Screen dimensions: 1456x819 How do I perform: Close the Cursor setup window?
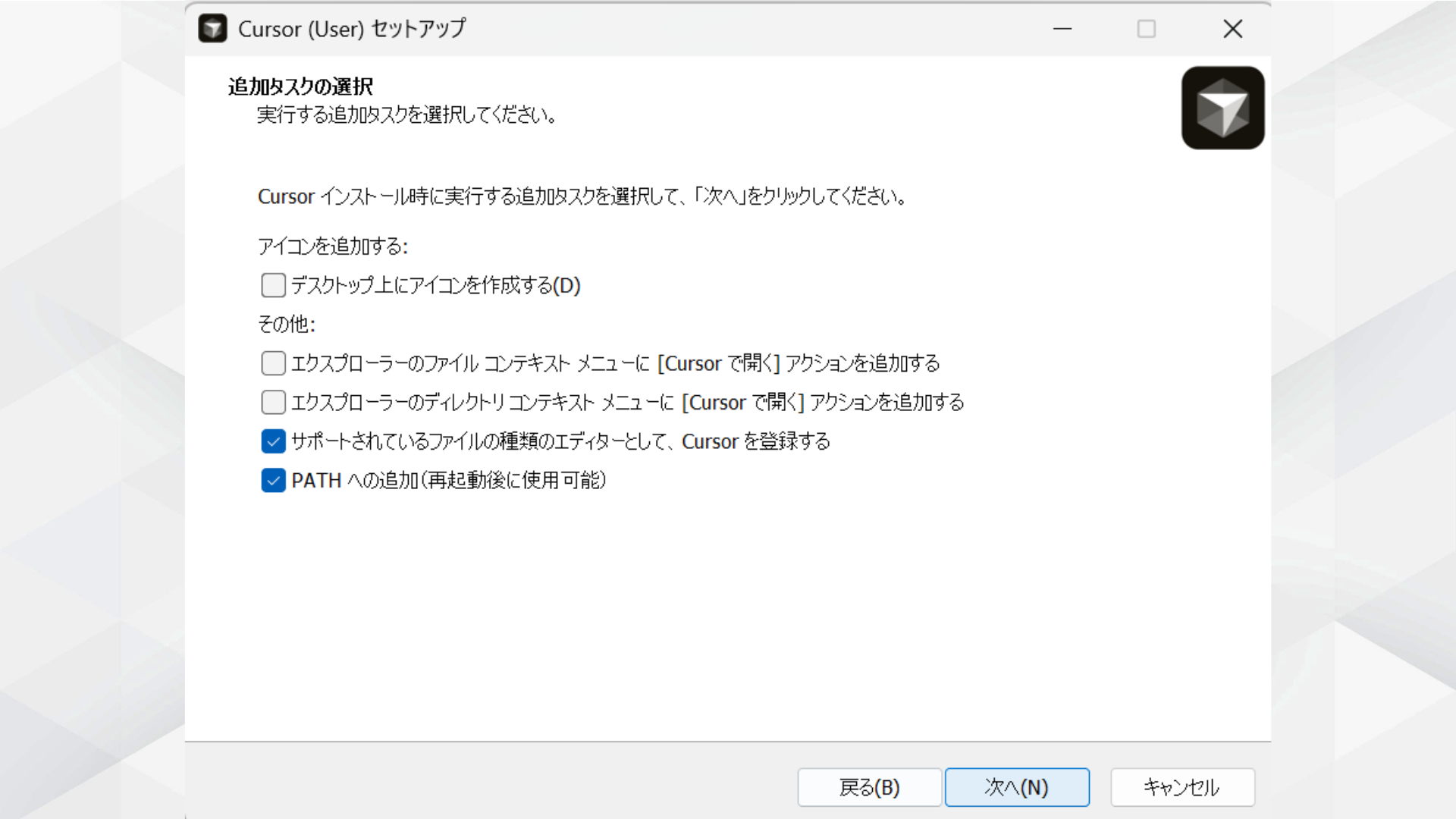pos(1233,29)
